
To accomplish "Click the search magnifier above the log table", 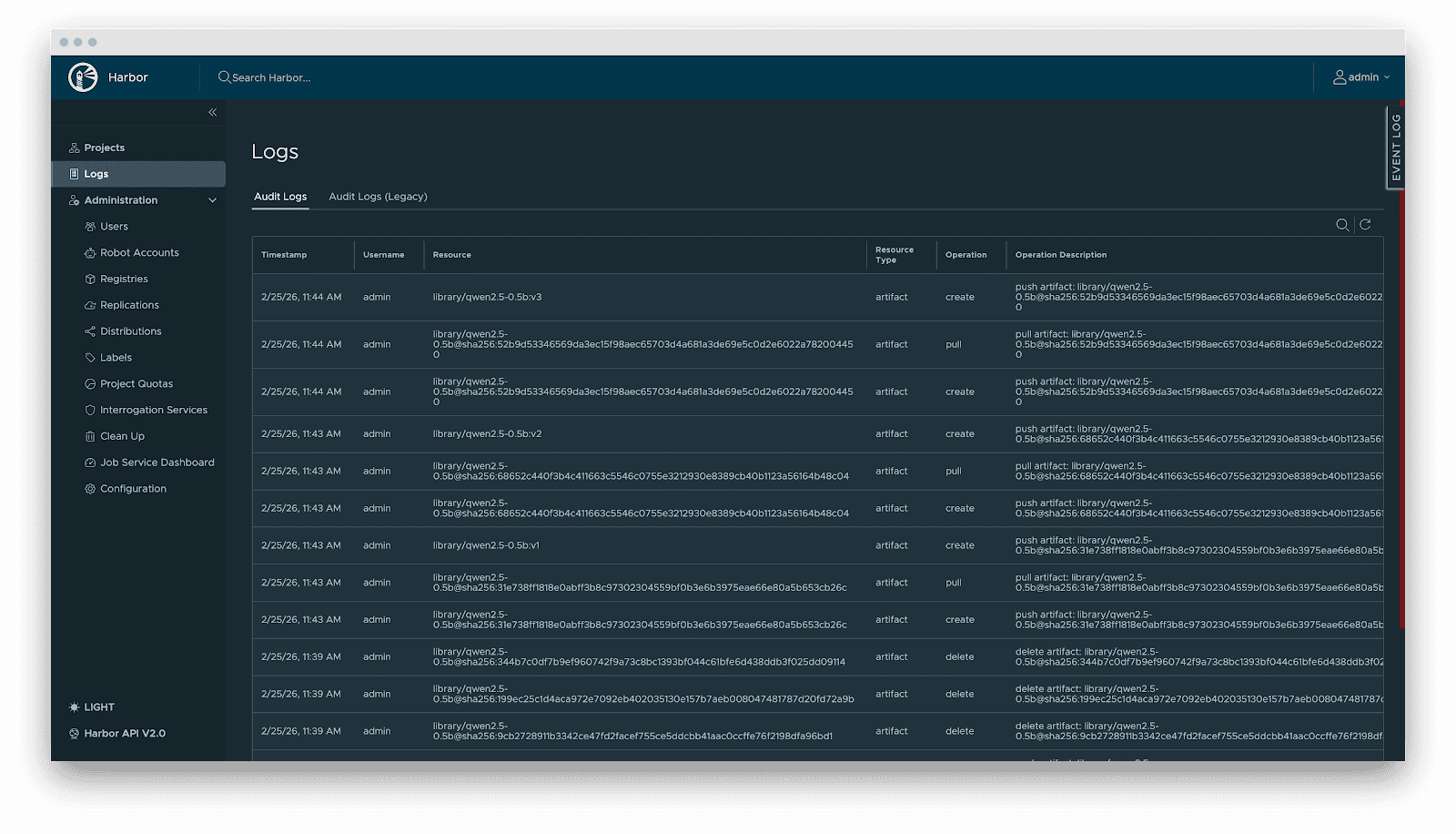I will coord(1343,224).
